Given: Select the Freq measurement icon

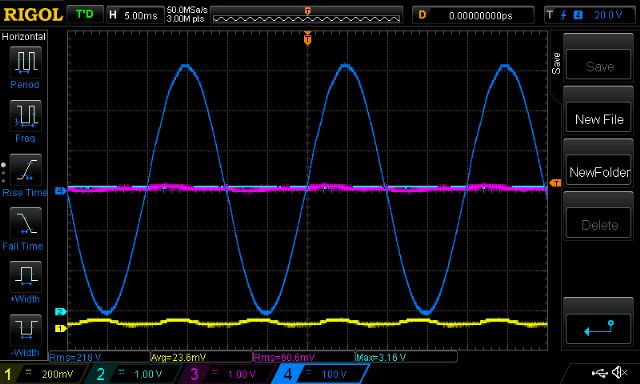Looking at the screenshot, I should (x=25, y=115).
